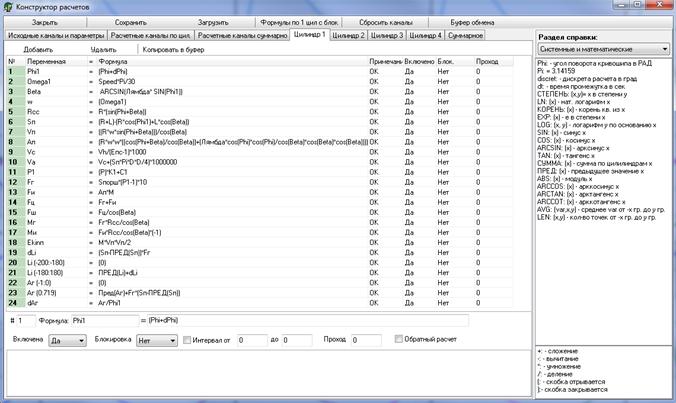Click the interval 'от' input field
Screen dimensions: 676x403
(252, 340)
